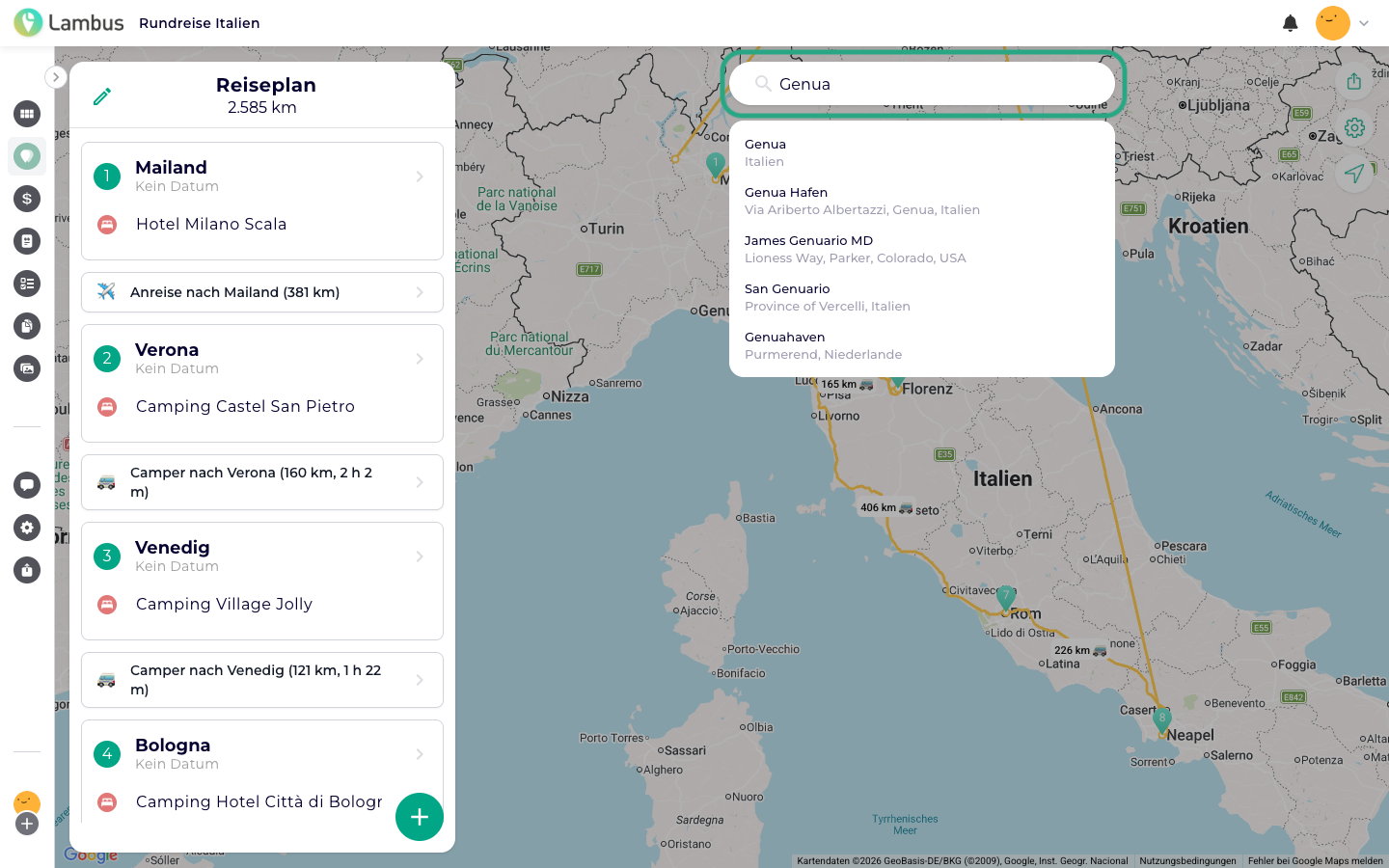The image size is (1389, 868).
Task: Select Genua Hafen search suggestion
Action: pos(922,201)
